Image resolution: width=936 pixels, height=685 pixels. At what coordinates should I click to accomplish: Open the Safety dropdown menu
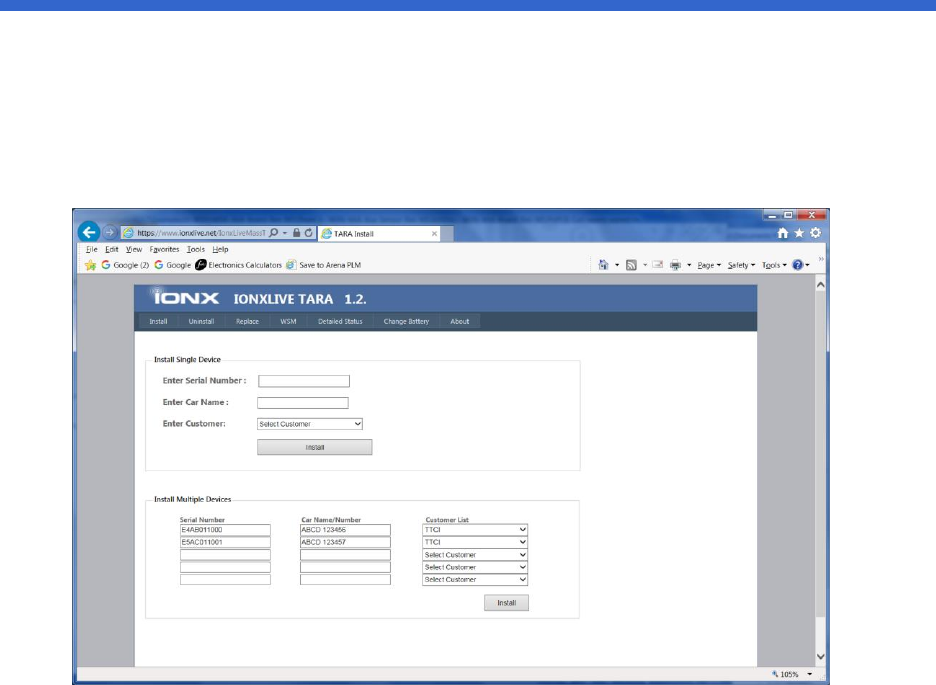741,265
